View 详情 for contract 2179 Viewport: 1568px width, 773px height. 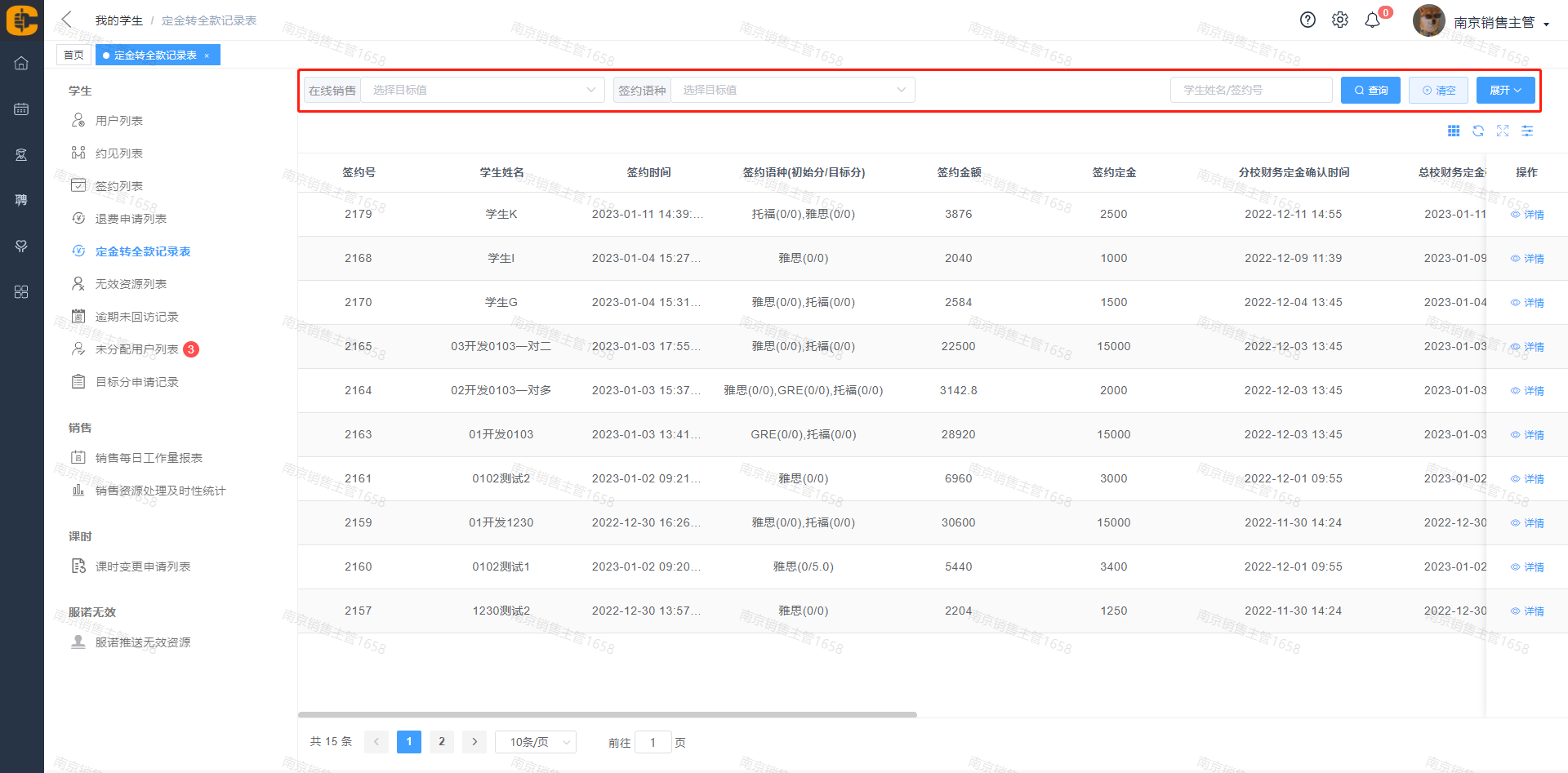click(x=1527, y=215)
